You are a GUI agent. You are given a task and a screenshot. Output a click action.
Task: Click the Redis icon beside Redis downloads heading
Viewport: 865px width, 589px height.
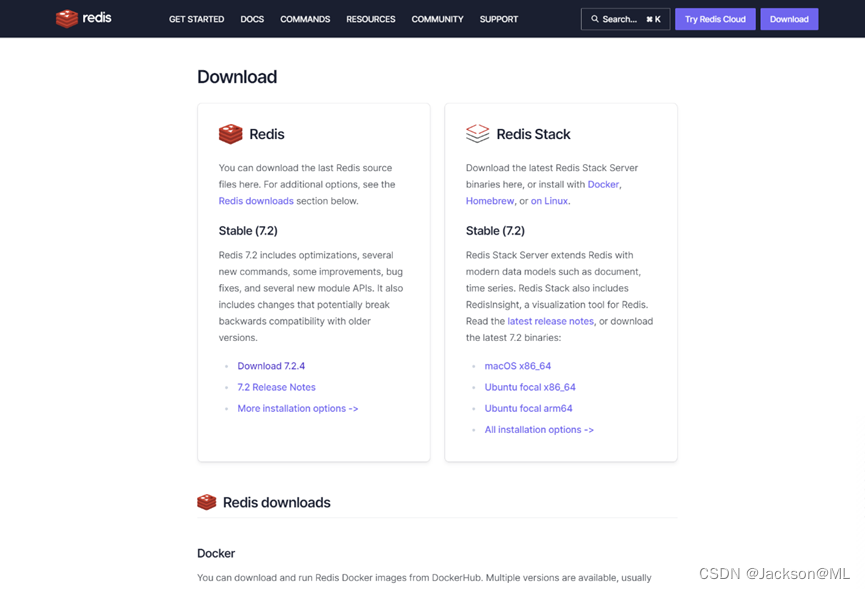click(x=206, y=502)
